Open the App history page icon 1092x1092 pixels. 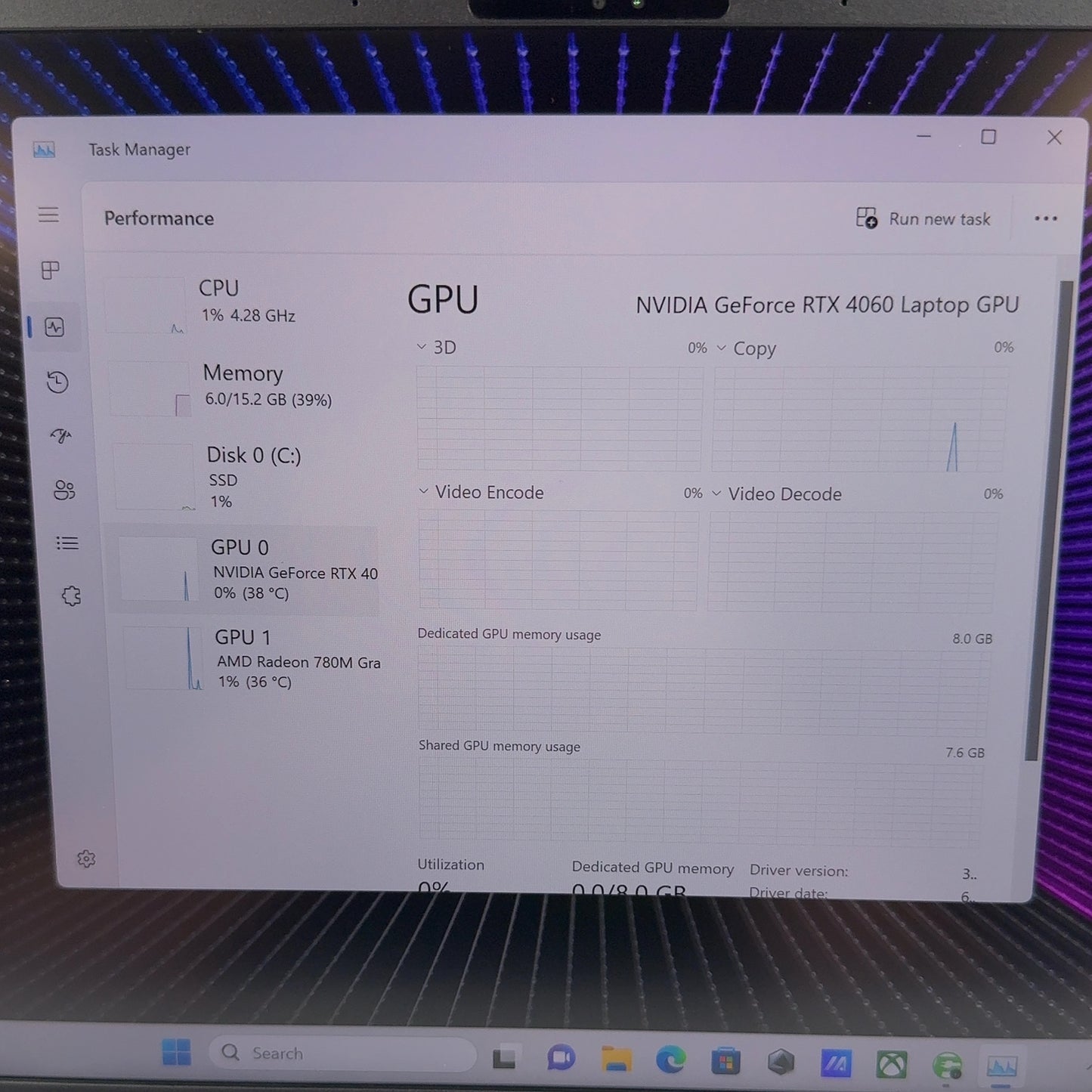pos(57,382)
